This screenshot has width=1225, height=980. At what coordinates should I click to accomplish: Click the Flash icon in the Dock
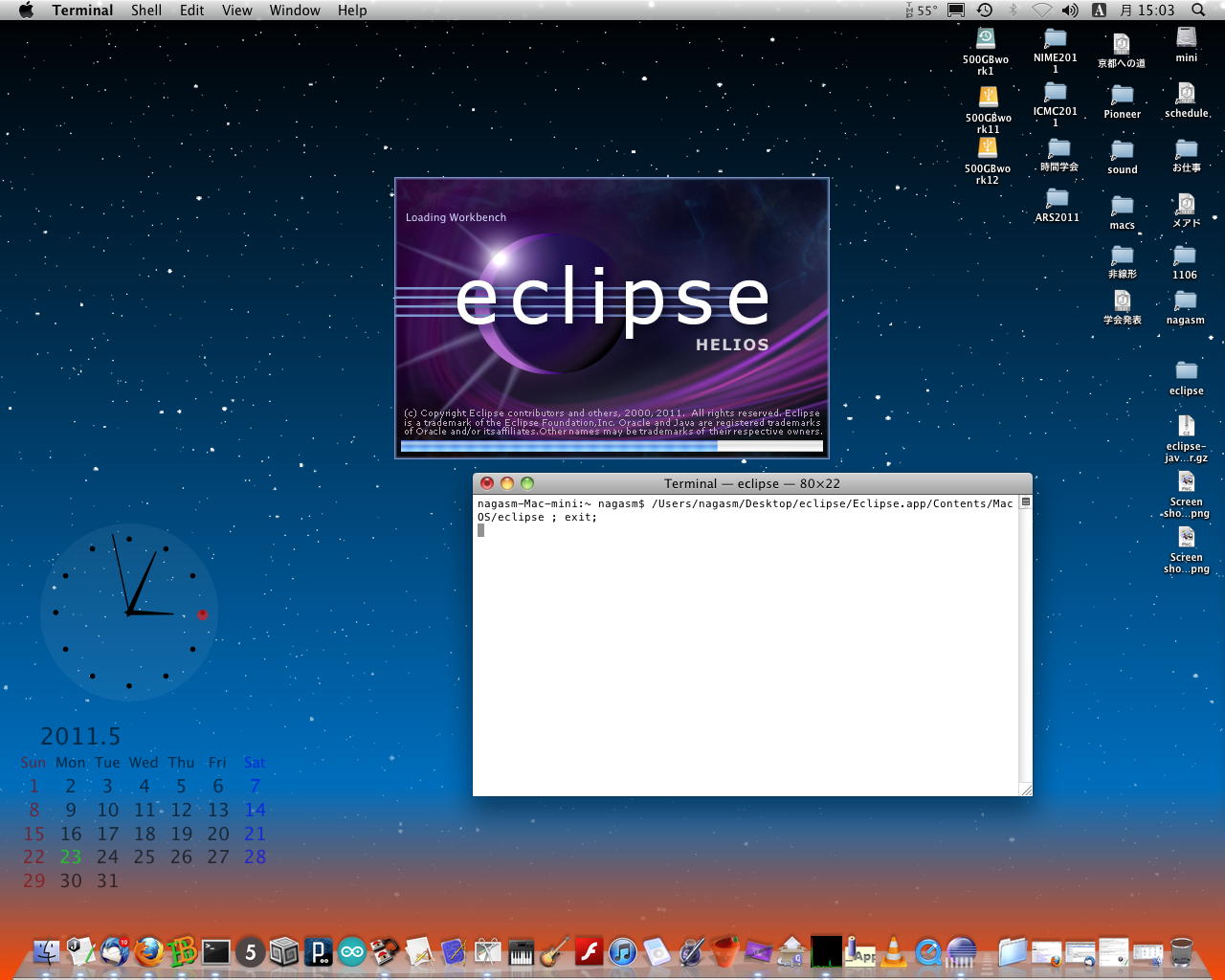coord(588,951)
